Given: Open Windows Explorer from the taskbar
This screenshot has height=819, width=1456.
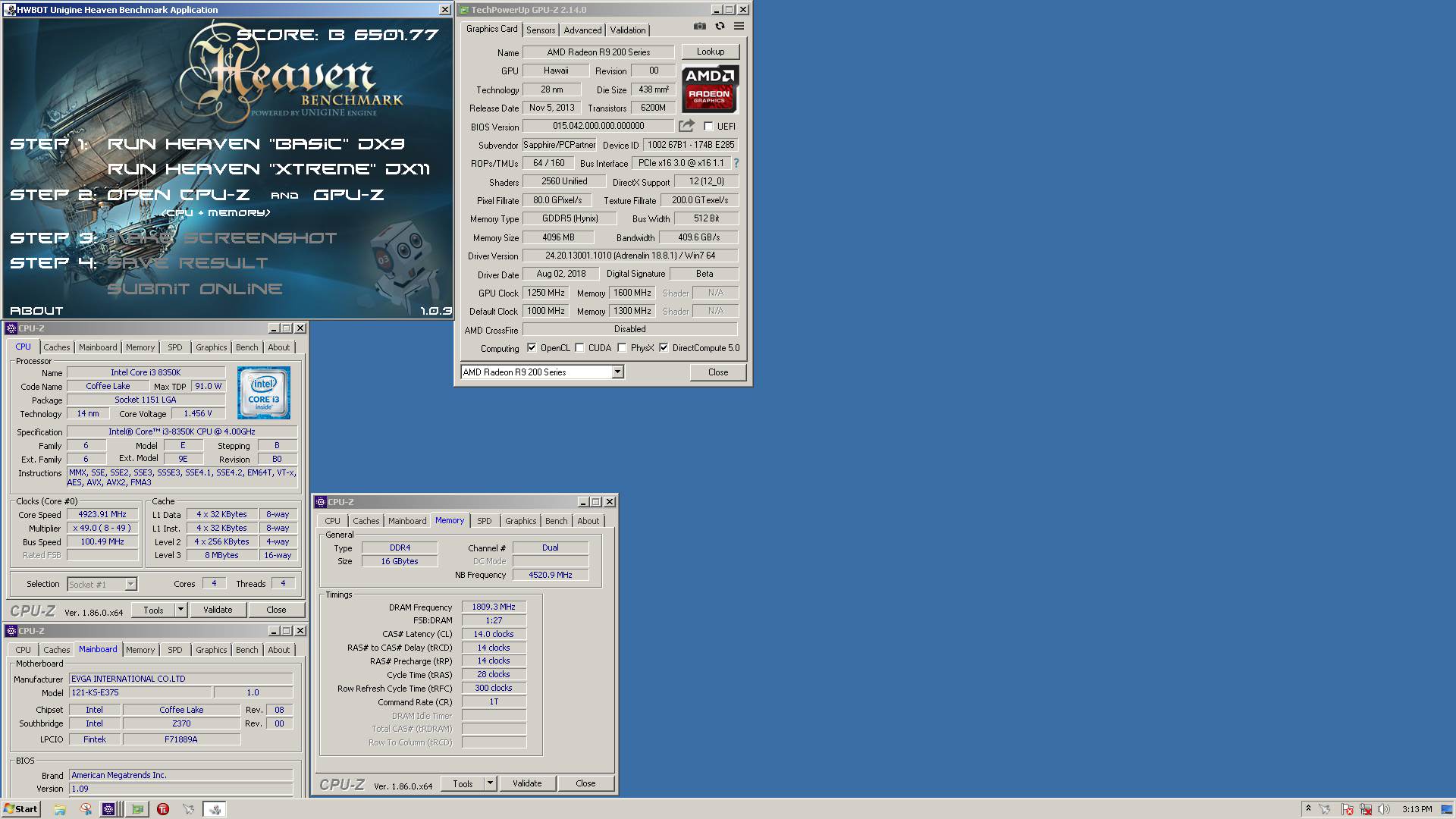Looking at the screenshot, I should point(60,809).
